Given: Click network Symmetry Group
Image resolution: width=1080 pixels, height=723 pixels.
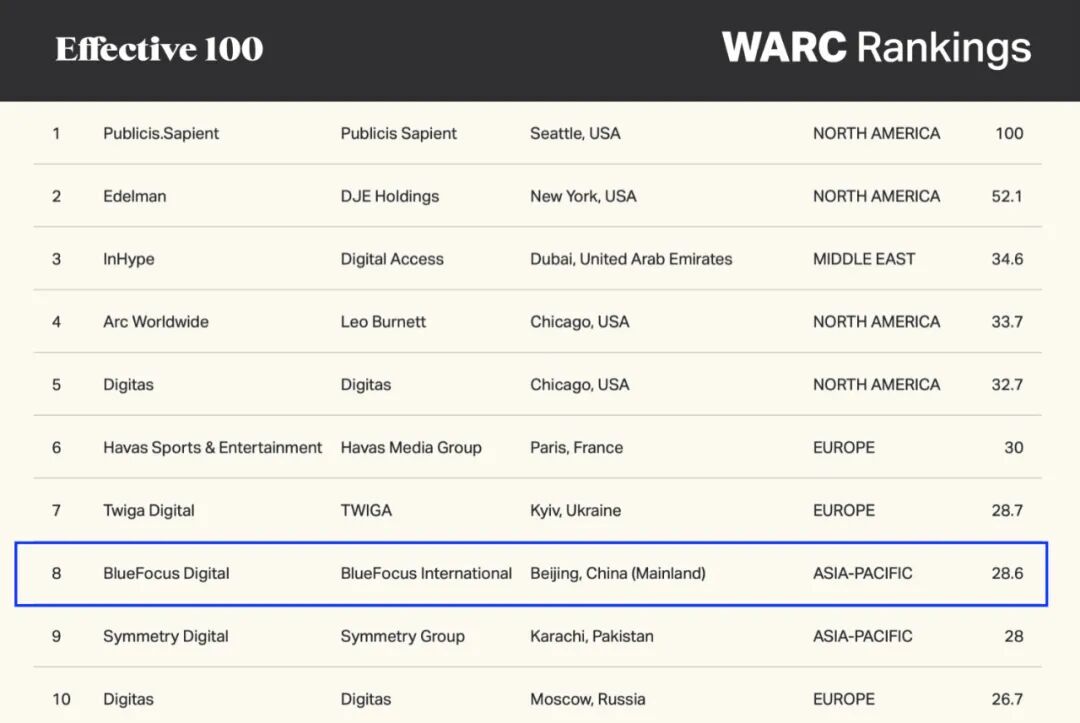Looking at the screenshot, I should tap(402, 636).
